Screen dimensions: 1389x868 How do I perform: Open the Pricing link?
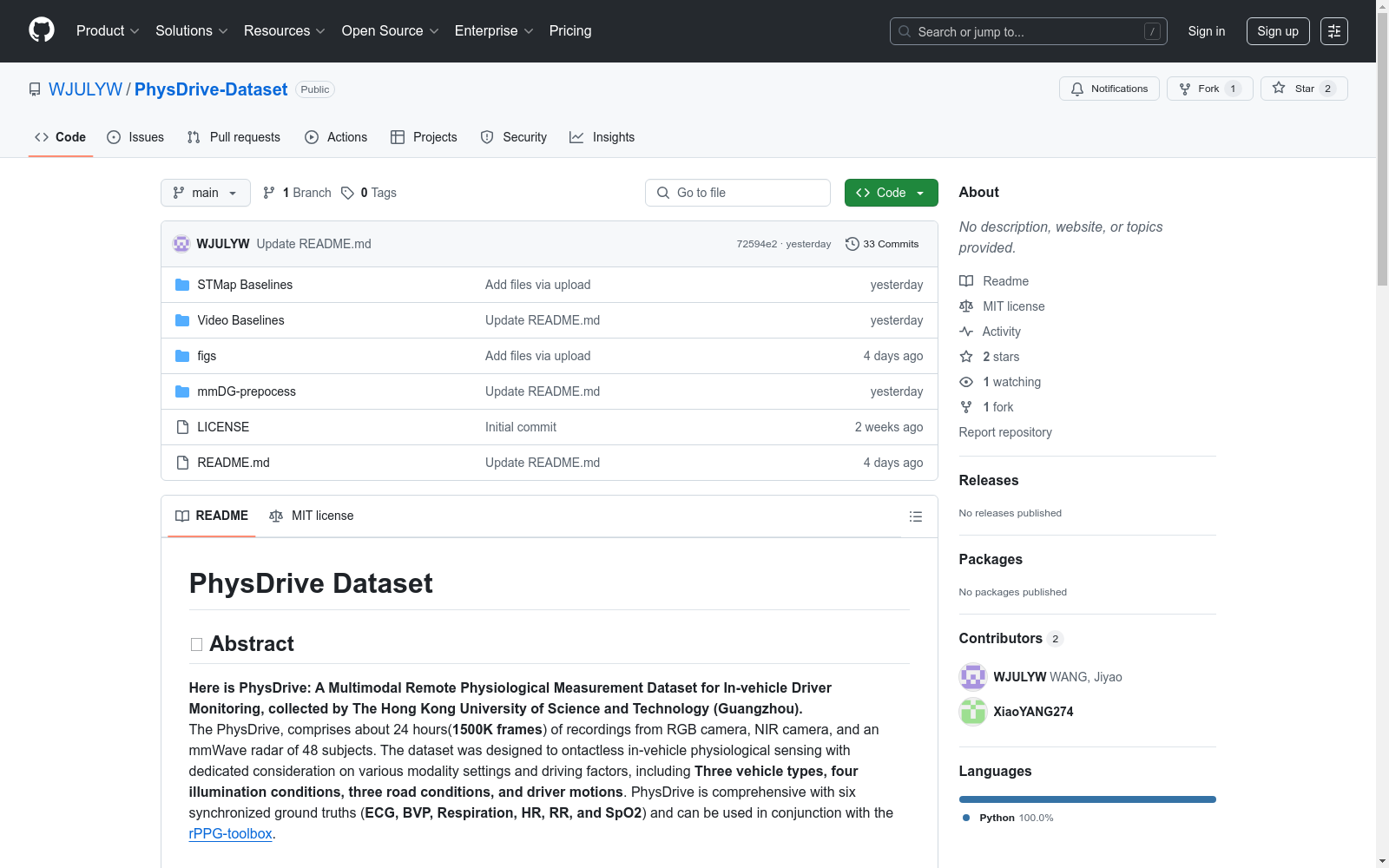570,30
